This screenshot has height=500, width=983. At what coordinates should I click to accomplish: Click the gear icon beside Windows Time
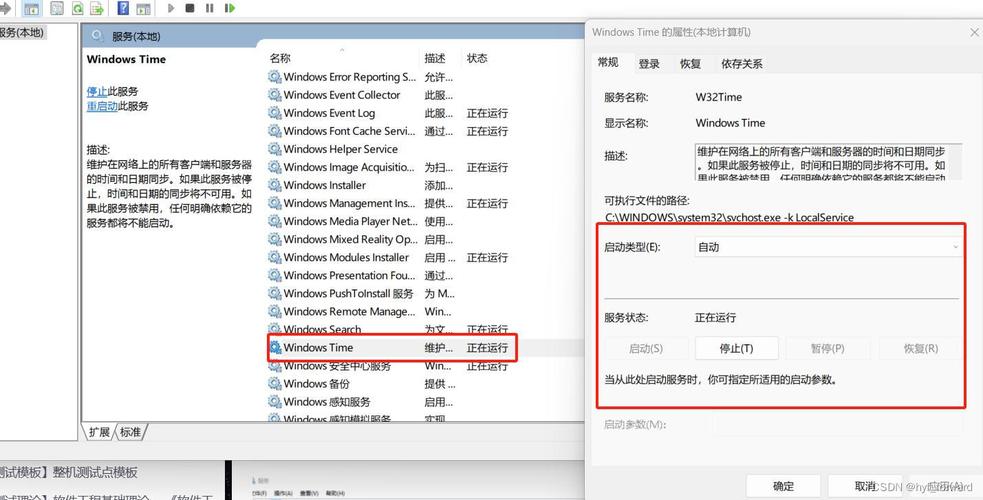(x=275, y=348)
